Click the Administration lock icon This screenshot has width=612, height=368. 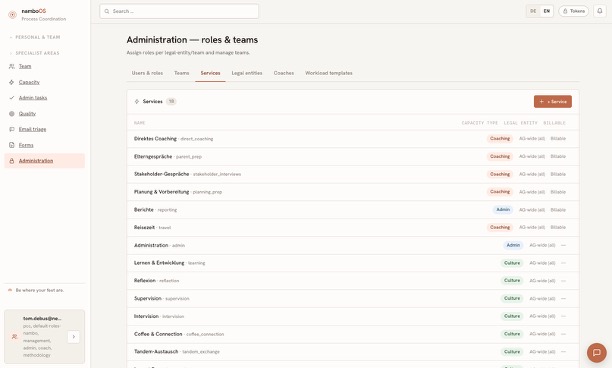(x=12, y=161)
